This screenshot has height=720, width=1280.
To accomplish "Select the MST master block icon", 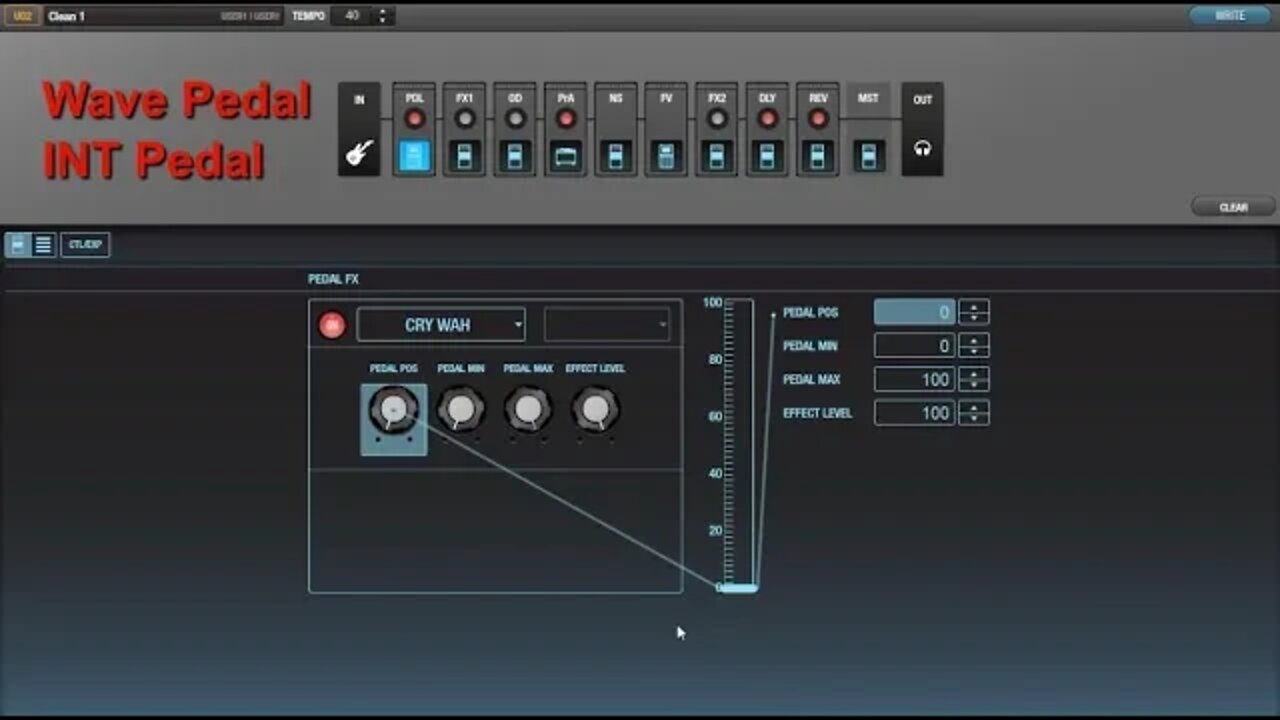I will tap(868, 155).
